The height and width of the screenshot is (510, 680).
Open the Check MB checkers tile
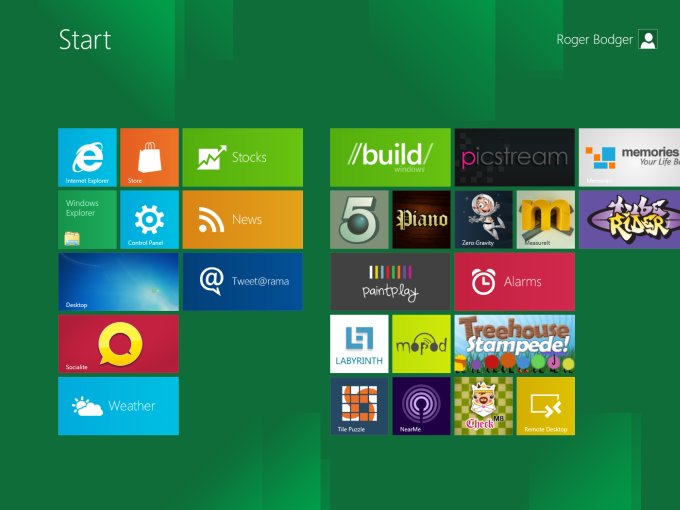coord(484,406)
